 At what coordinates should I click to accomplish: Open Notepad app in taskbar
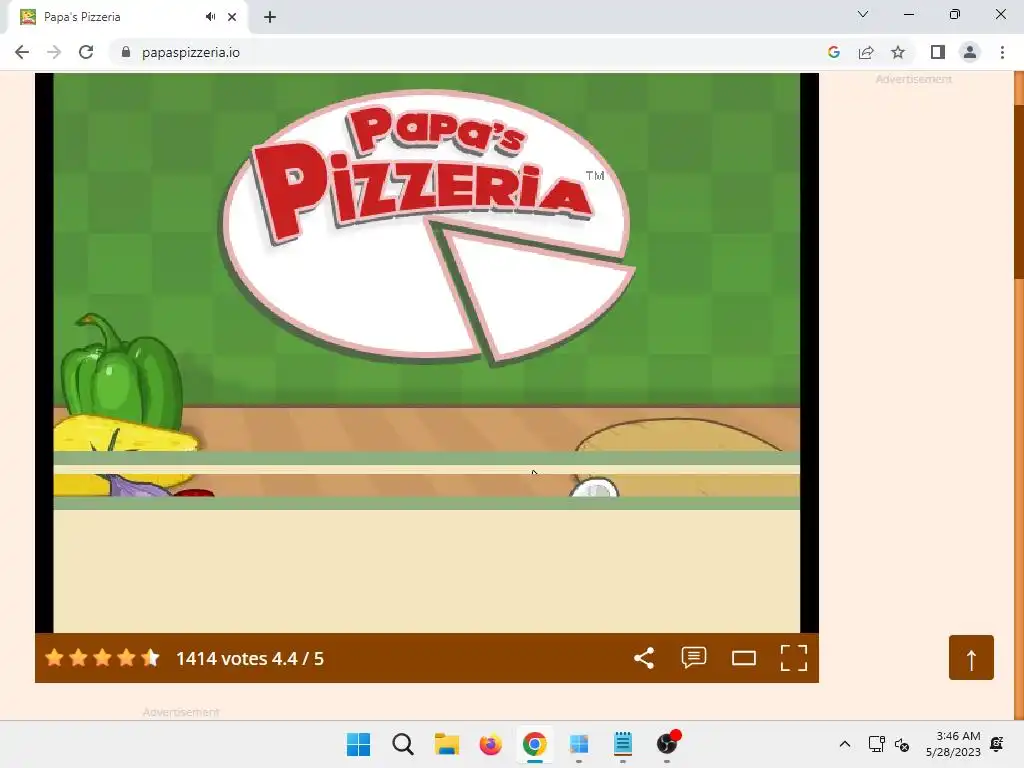pyautogui.click(x=622, y=744)
